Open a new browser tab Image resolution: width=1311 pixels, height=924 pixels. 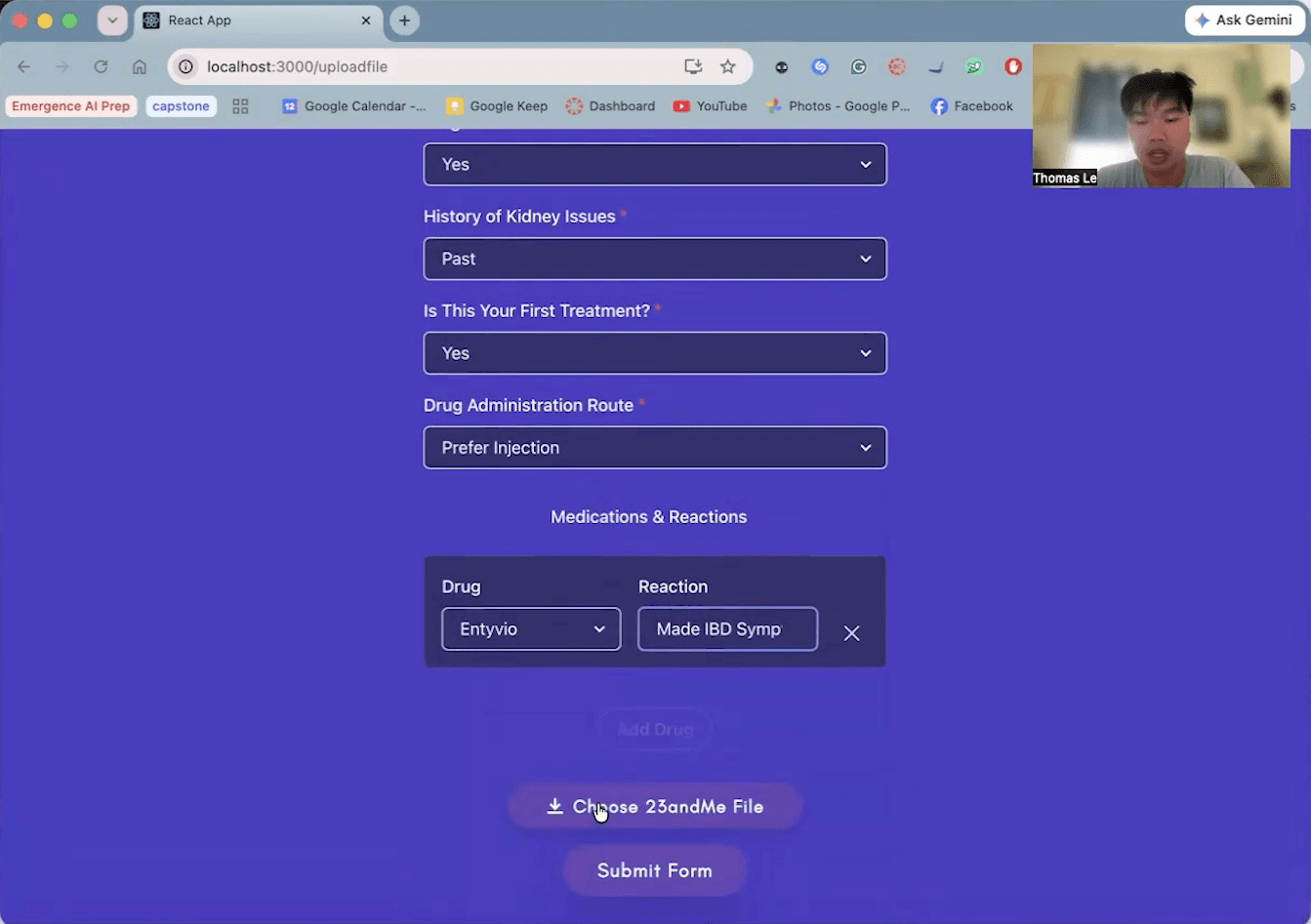click(404, 20)
